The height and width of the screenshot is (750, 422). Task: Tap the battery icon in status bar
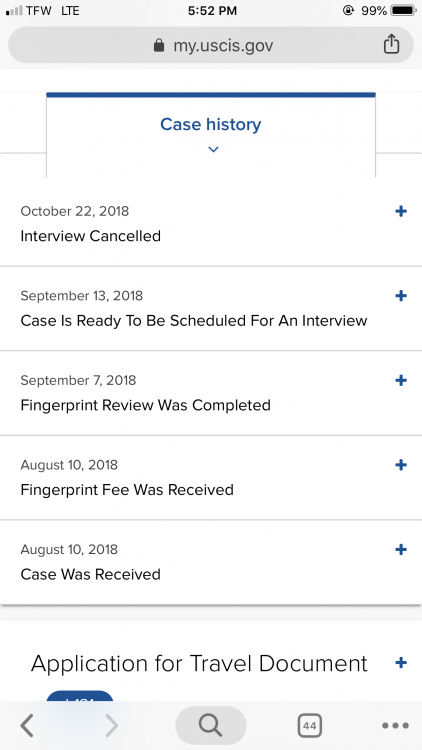[x=403, y=11]
